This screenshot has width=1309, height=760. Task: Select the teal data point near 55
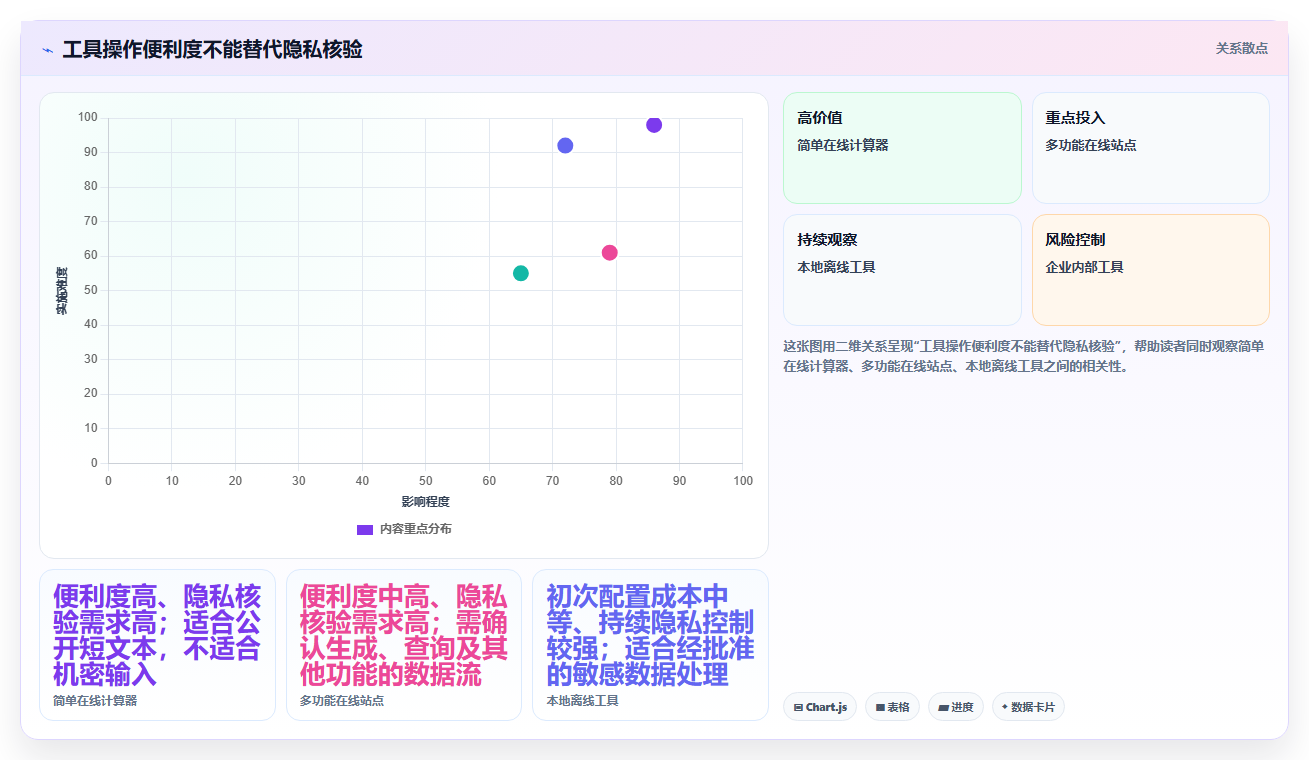(521, 273)
